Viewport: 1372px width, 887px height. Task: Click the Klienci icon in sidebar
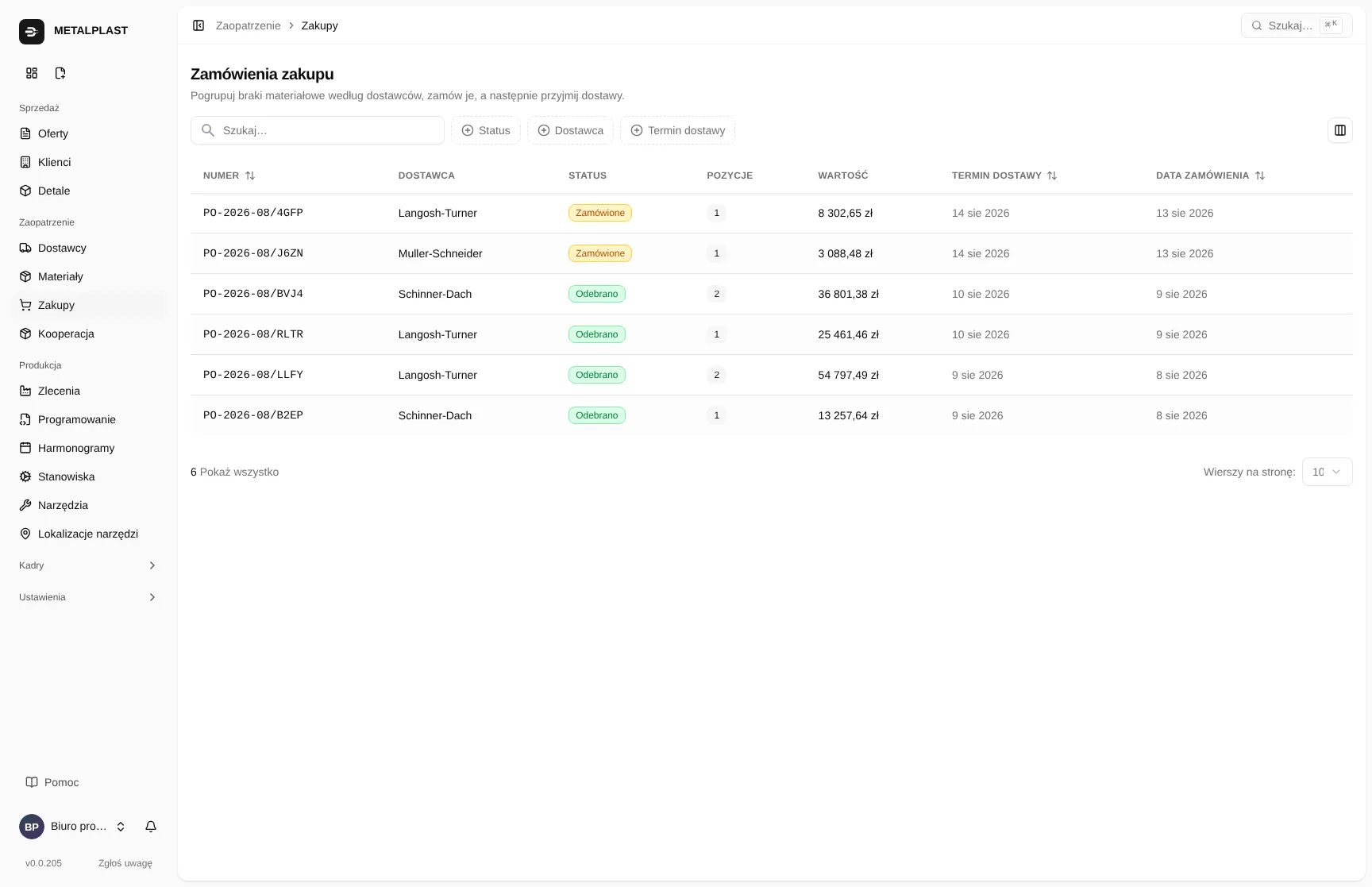coord(25,162)
